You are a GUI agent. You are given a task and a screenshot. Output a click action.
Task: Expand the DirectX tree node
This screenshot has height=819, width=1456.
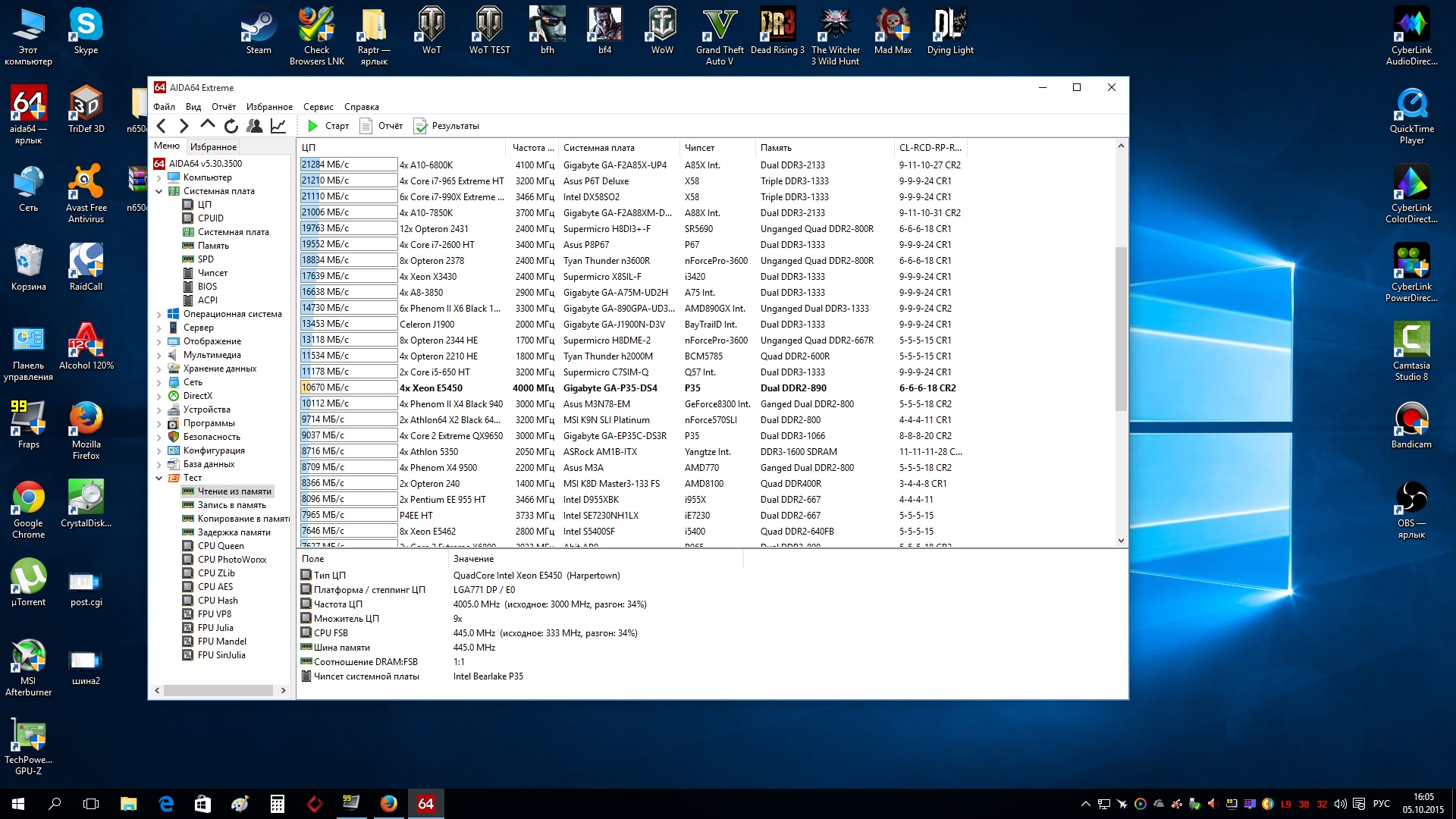(159, 396)
